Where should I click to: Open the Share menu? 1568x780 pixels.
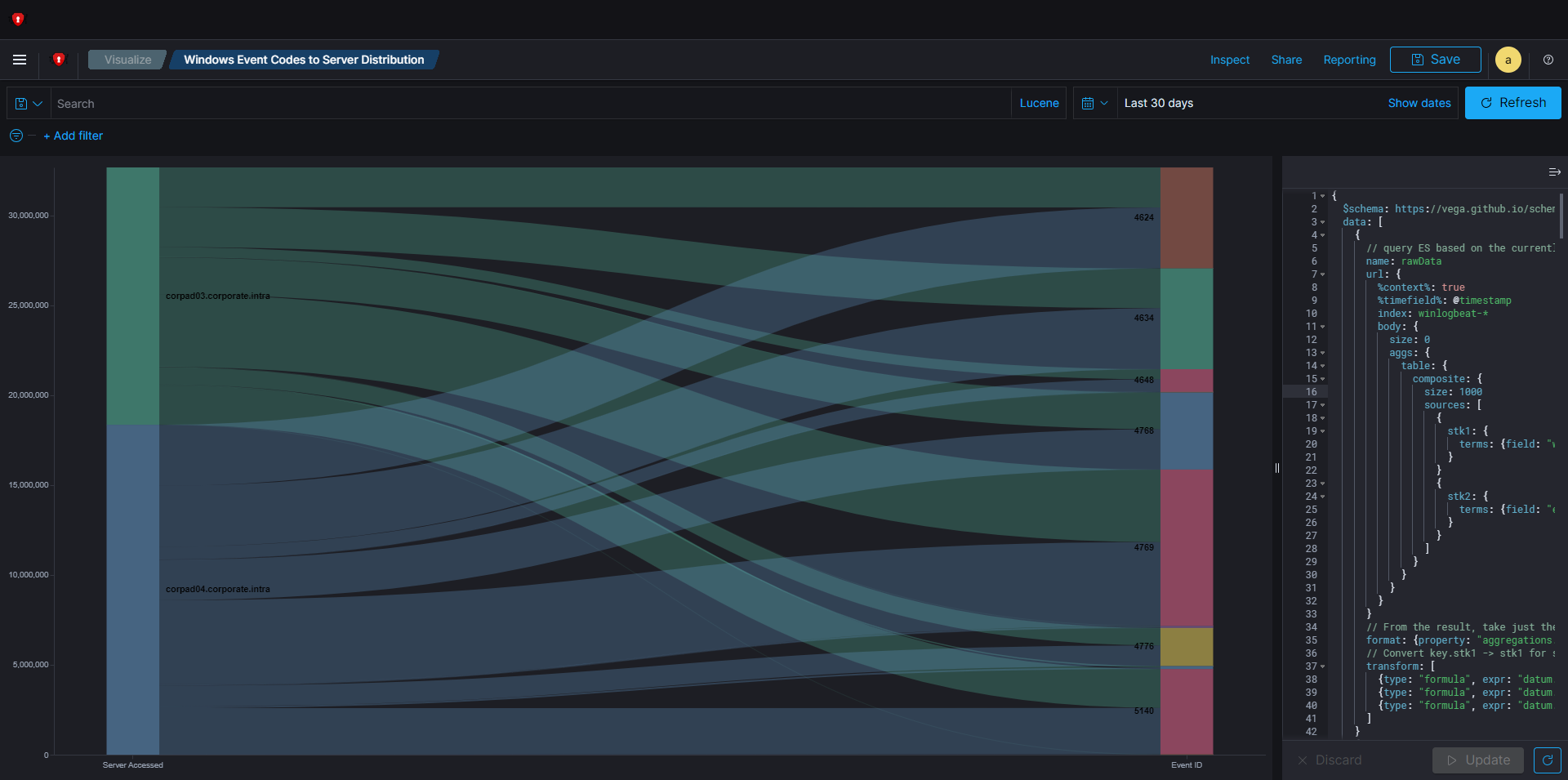tap(1286, 60)
